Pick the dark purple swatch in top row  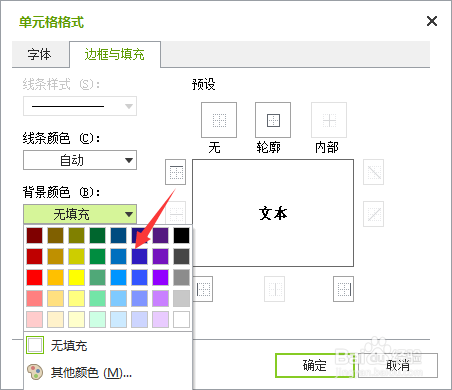(x=160, y=235)
